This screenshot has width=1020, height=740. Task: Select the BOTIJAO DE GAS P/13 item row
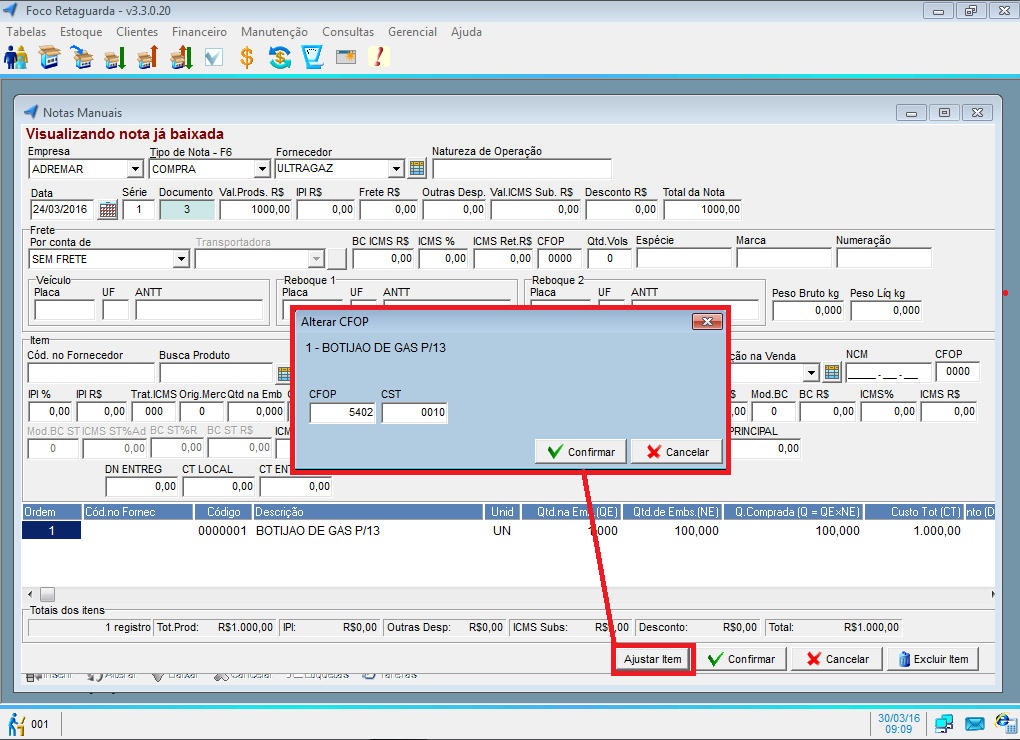point(507,531)
